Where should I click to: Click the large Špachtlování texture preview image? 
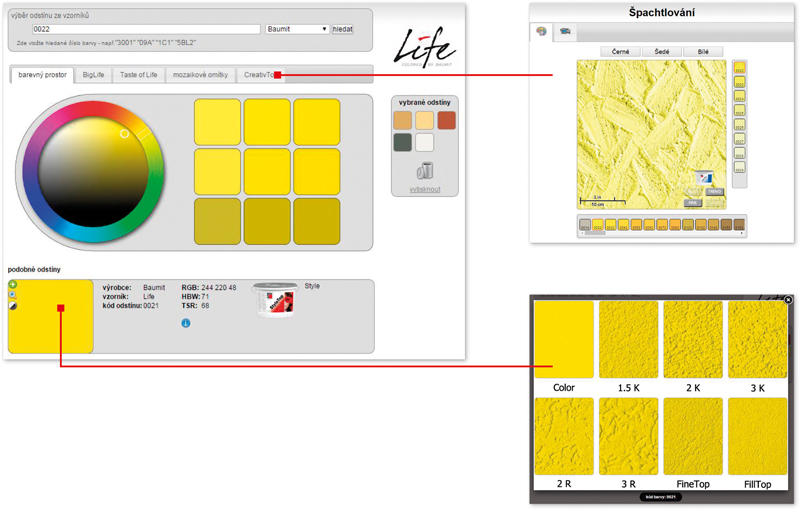point(652,135)
